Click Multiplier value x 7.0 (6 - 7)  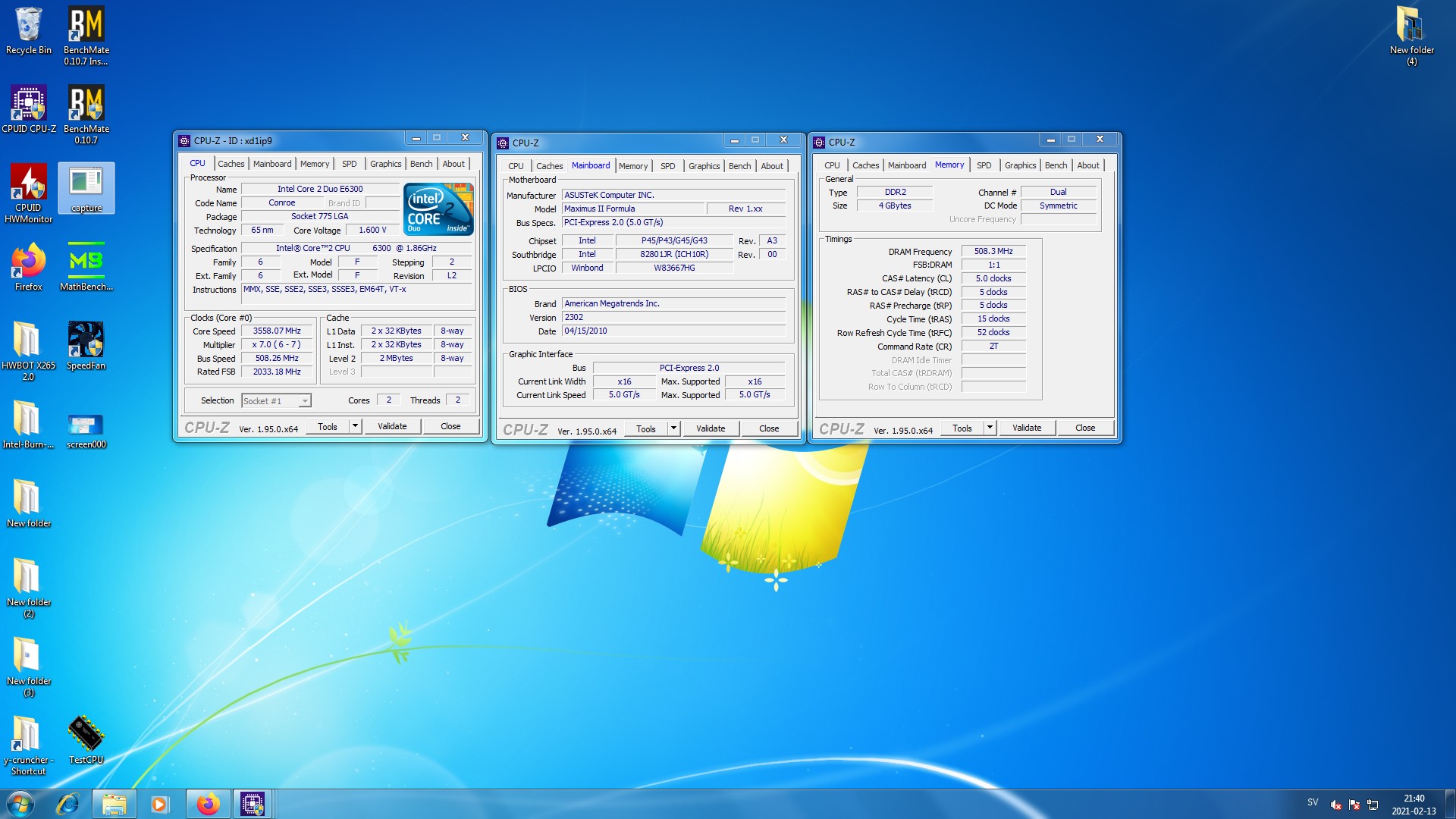click(277, 345)
